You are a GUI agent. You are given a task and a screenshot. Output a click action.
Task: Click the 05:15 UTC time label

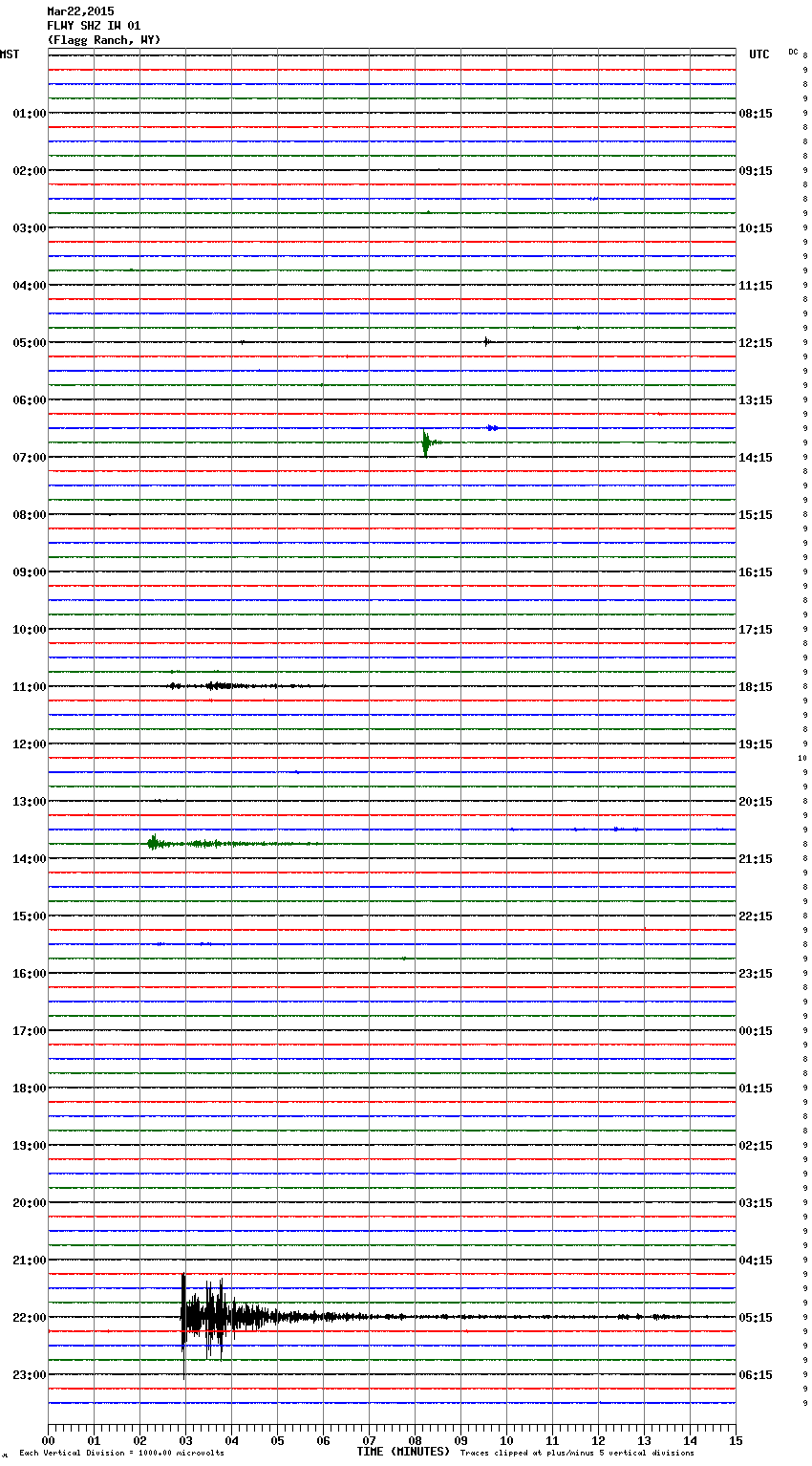point(756,1317)
